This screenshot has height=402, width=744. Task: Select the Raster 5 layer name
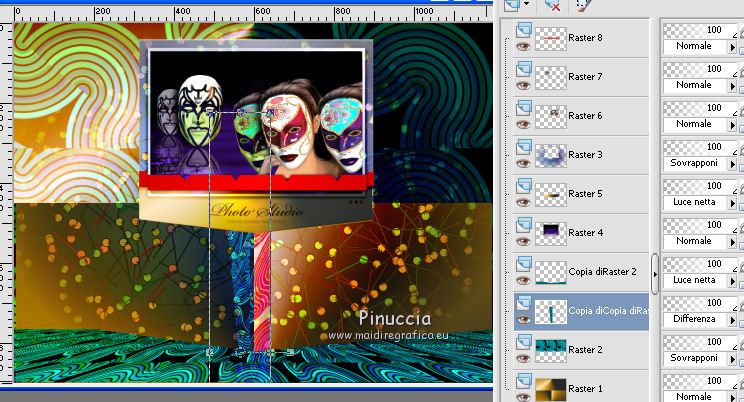click(x=585, y=194)
